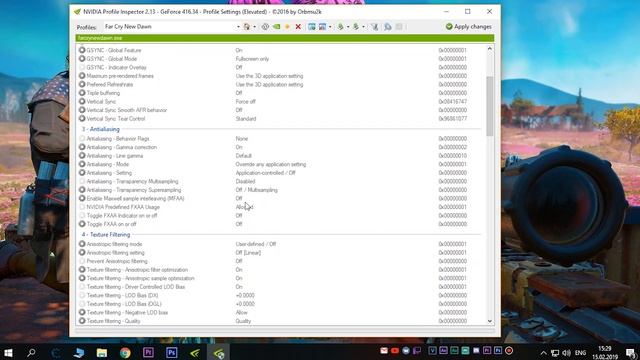Open dropdown arrow next to import icon
This screenshot has width=640, height=360.
point(363,27)
